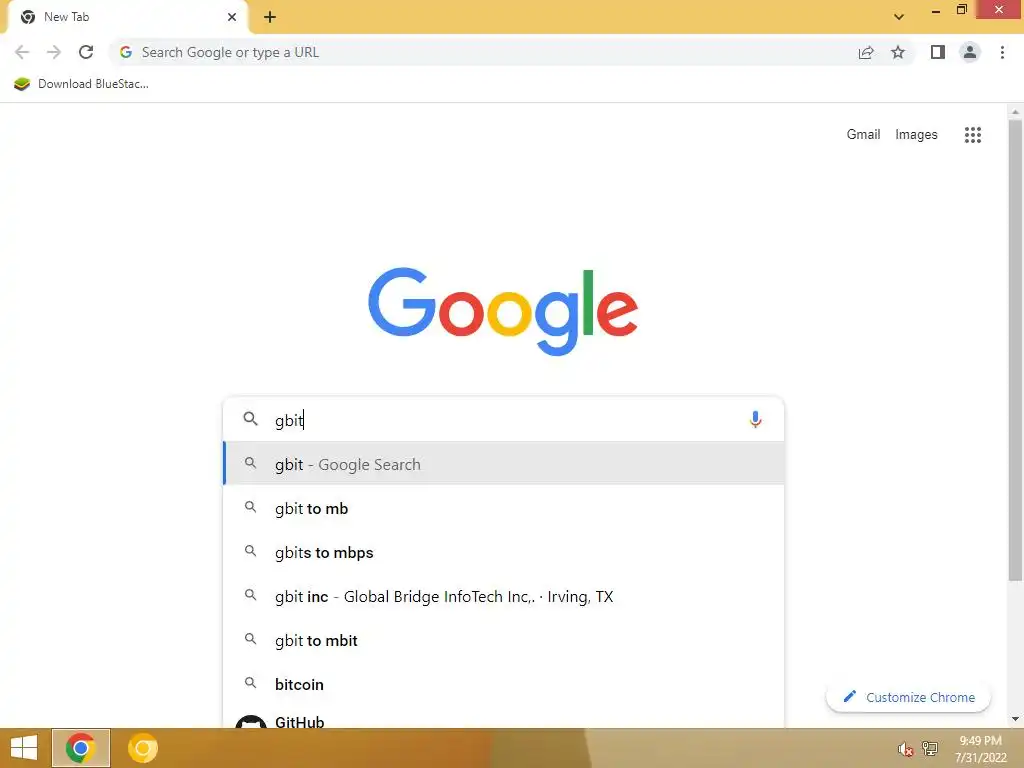1024x768 pixels.
Task: Open the Google apps grid
Action: 972,135
